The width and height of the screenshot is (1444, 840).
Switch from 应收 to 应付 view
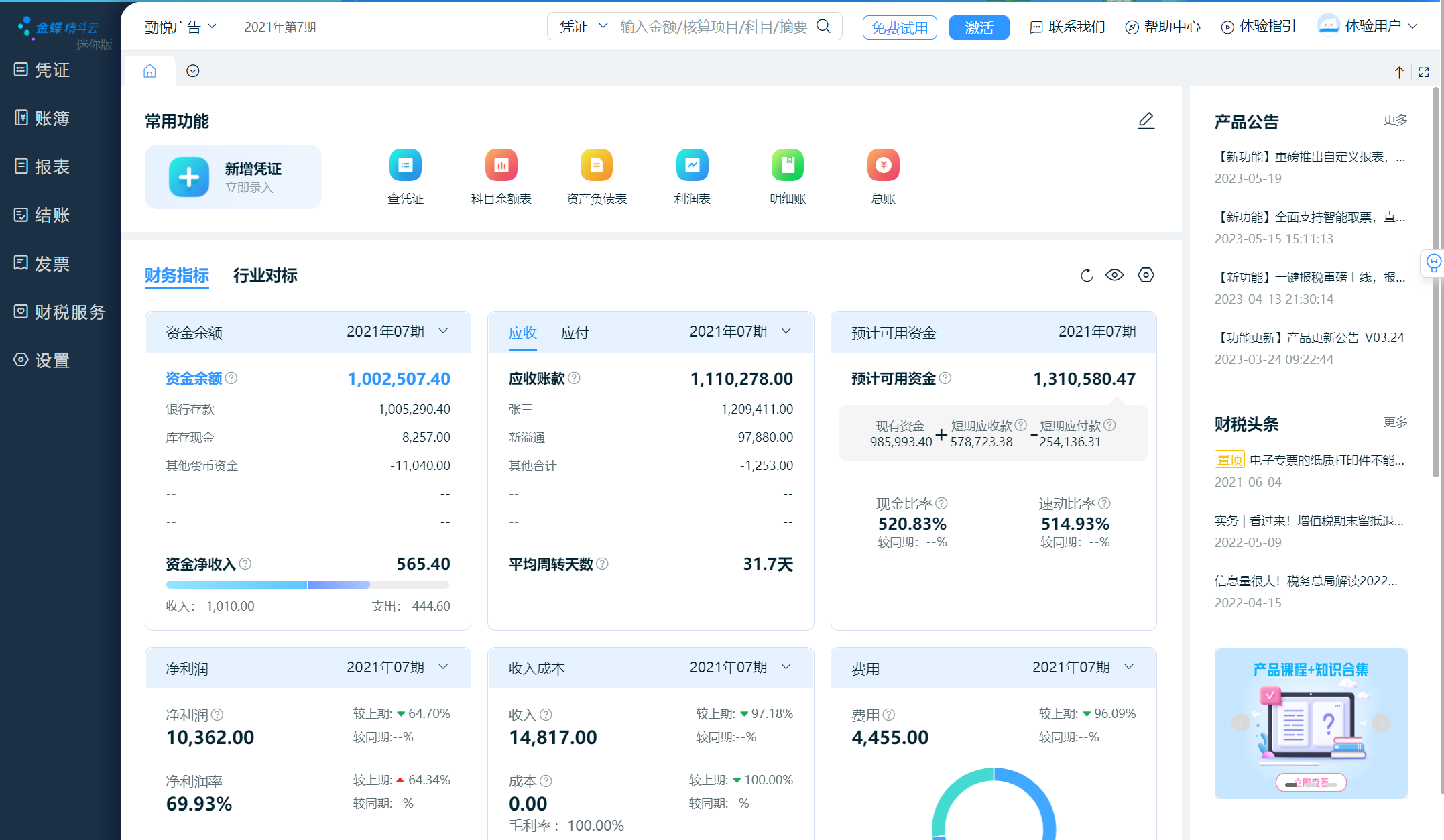click(x=575, y=332)
